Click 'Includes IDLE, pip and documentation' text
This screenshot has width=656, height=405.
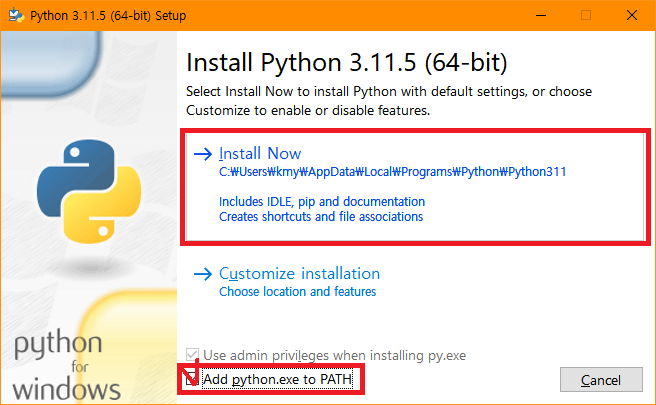pyautogui.click(x=322, y=202)
